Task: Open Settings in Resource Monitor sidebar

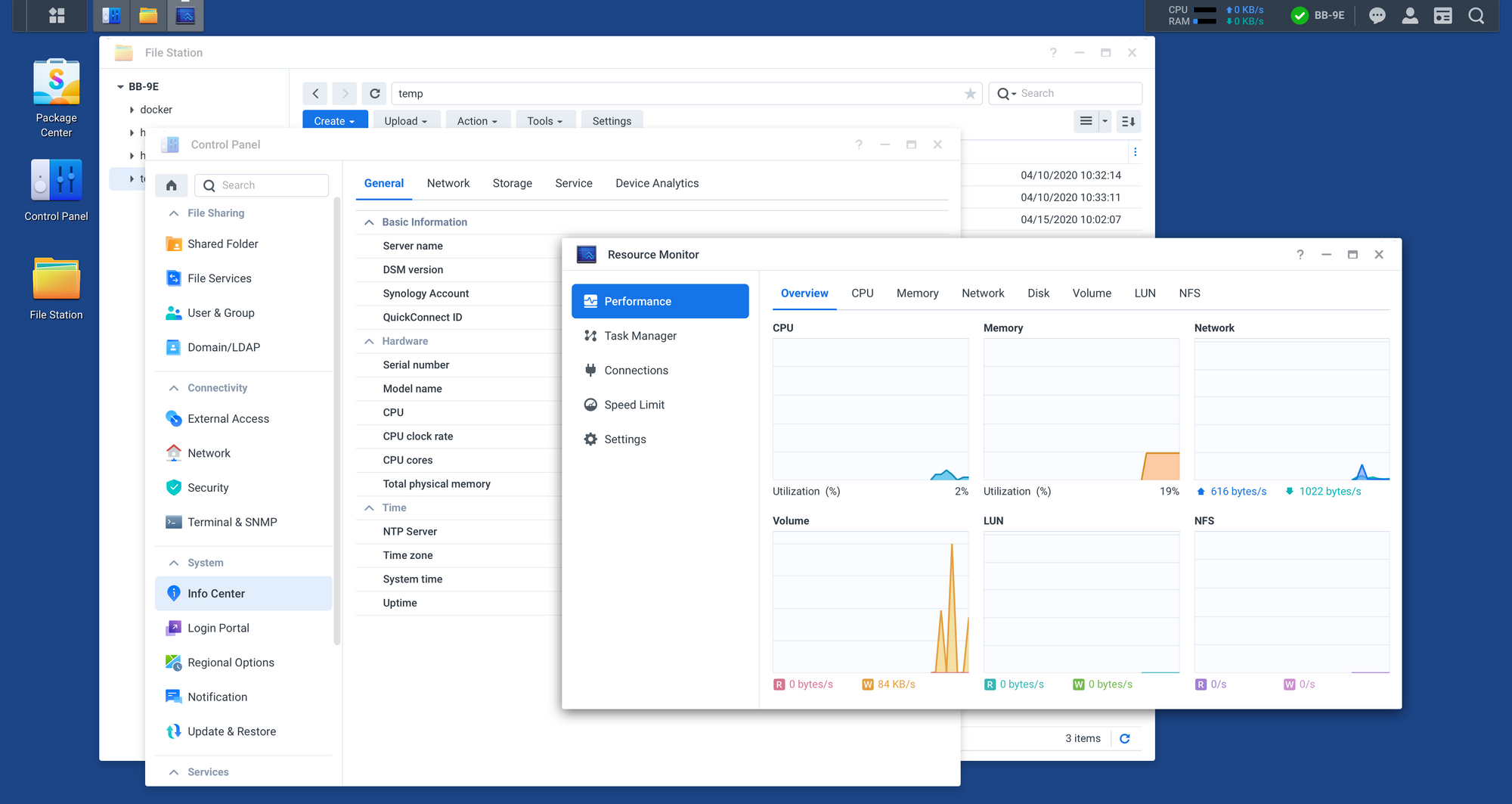Action: coord(660,439)
